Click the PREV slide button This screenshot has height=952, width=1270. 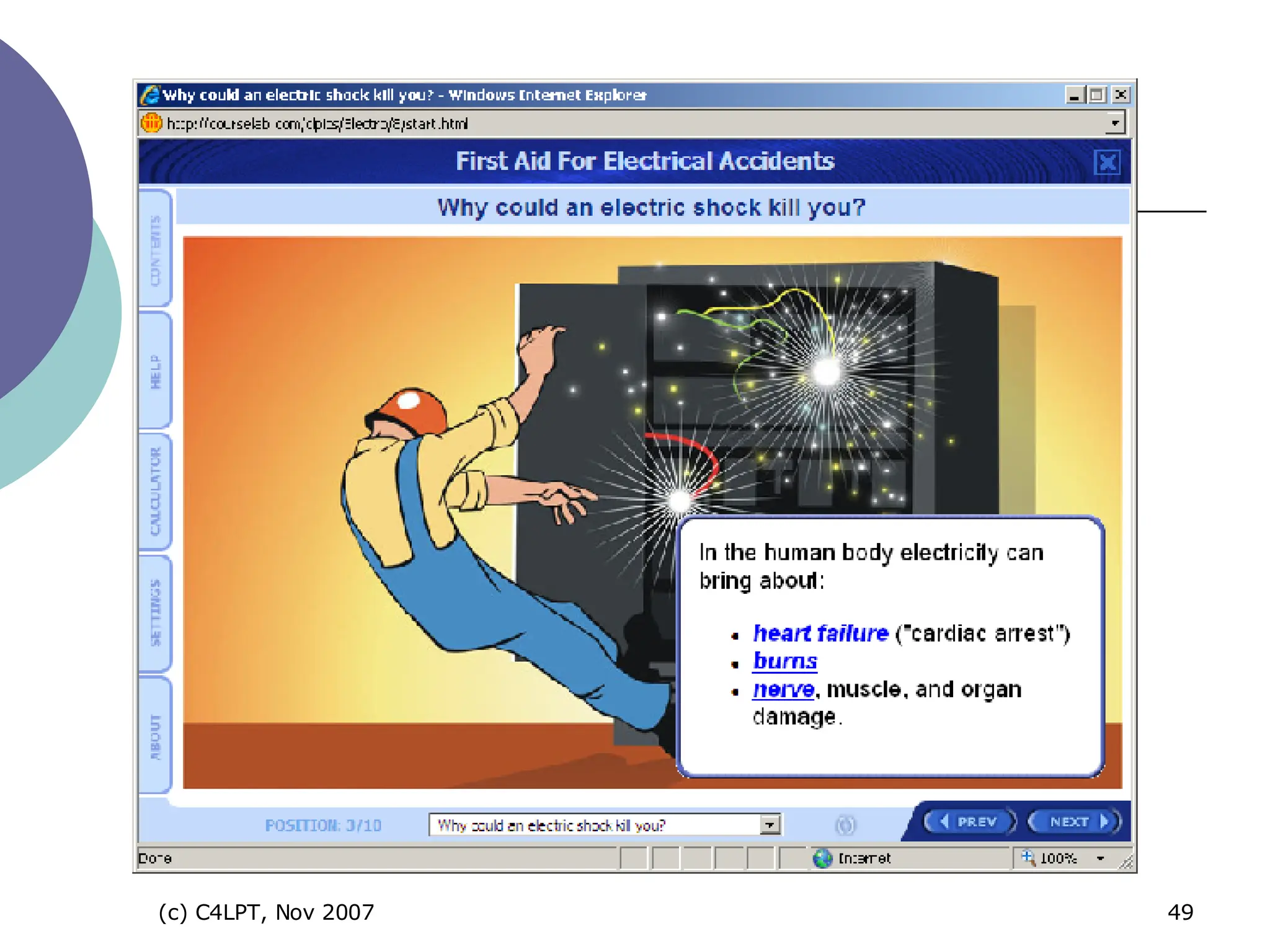click(970, 822)
